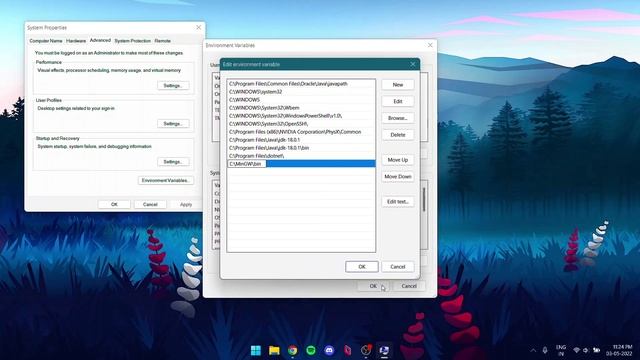Switch to the Computer Name tab
Screen dimensions: 640x360
[46, 41]
